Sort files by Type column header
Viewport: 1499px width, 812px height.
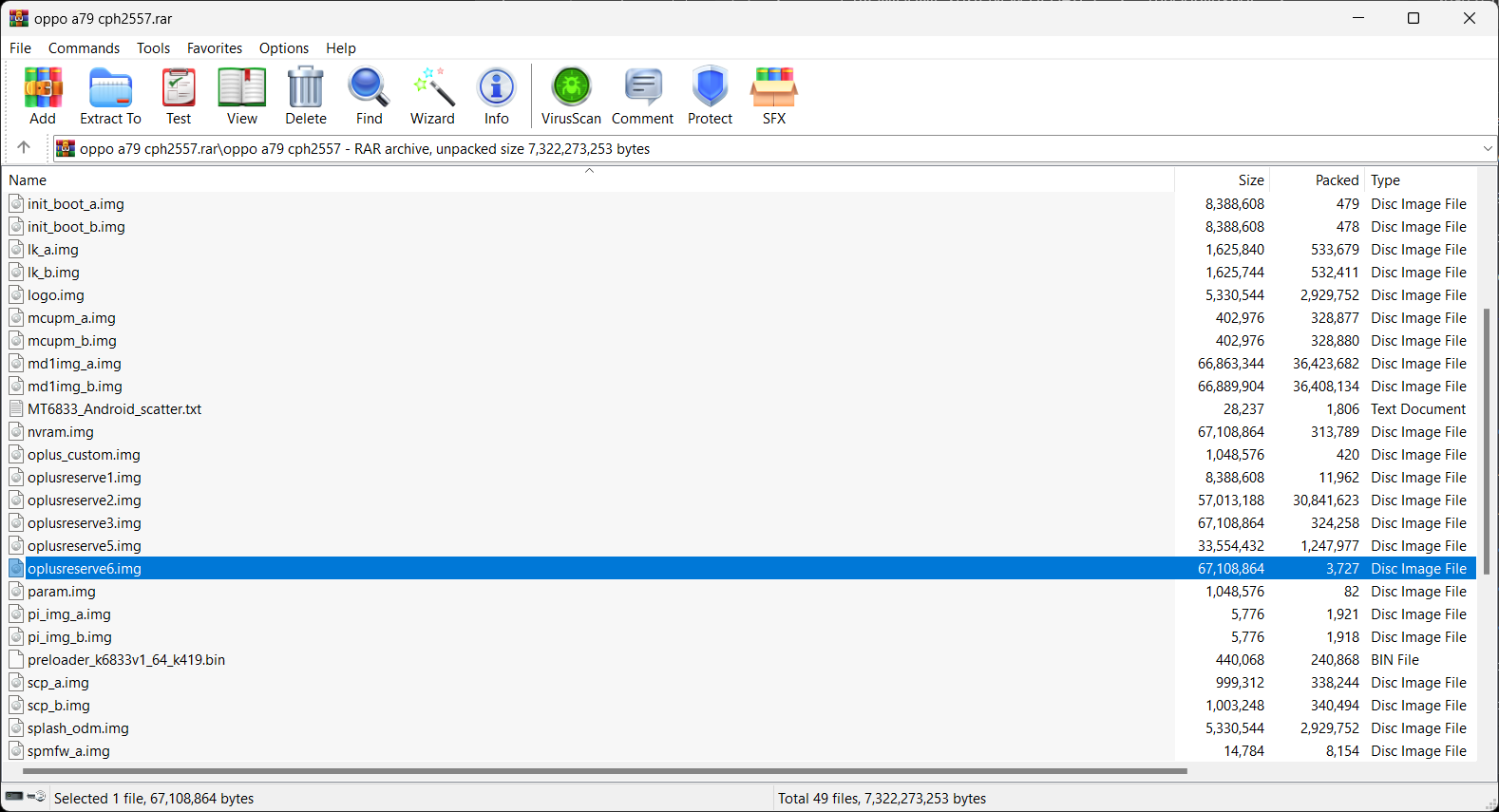pos(1421,179)
